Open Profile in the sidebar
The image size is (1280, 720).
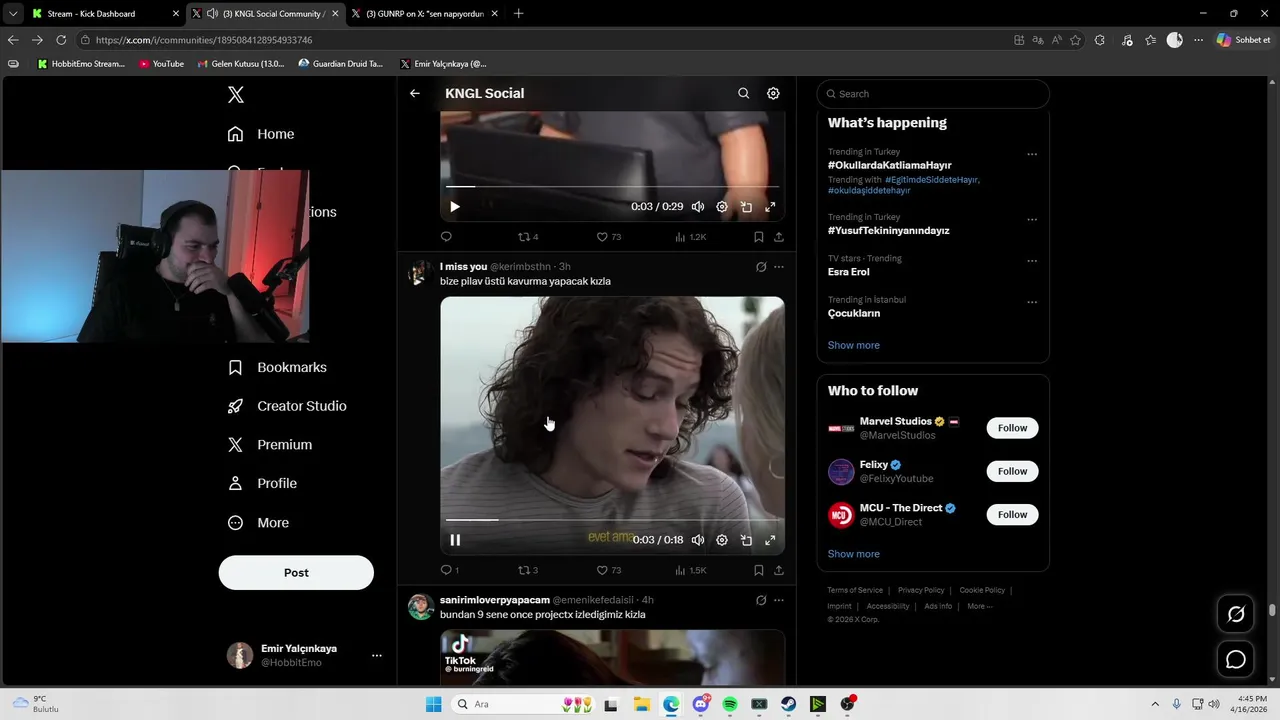[x=262, y=484]
